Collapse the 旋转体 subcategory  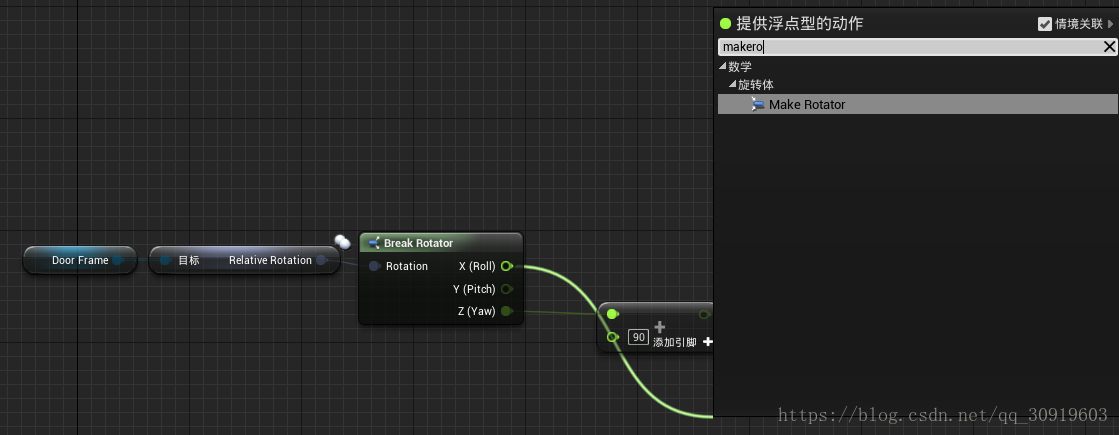[732, 84]
